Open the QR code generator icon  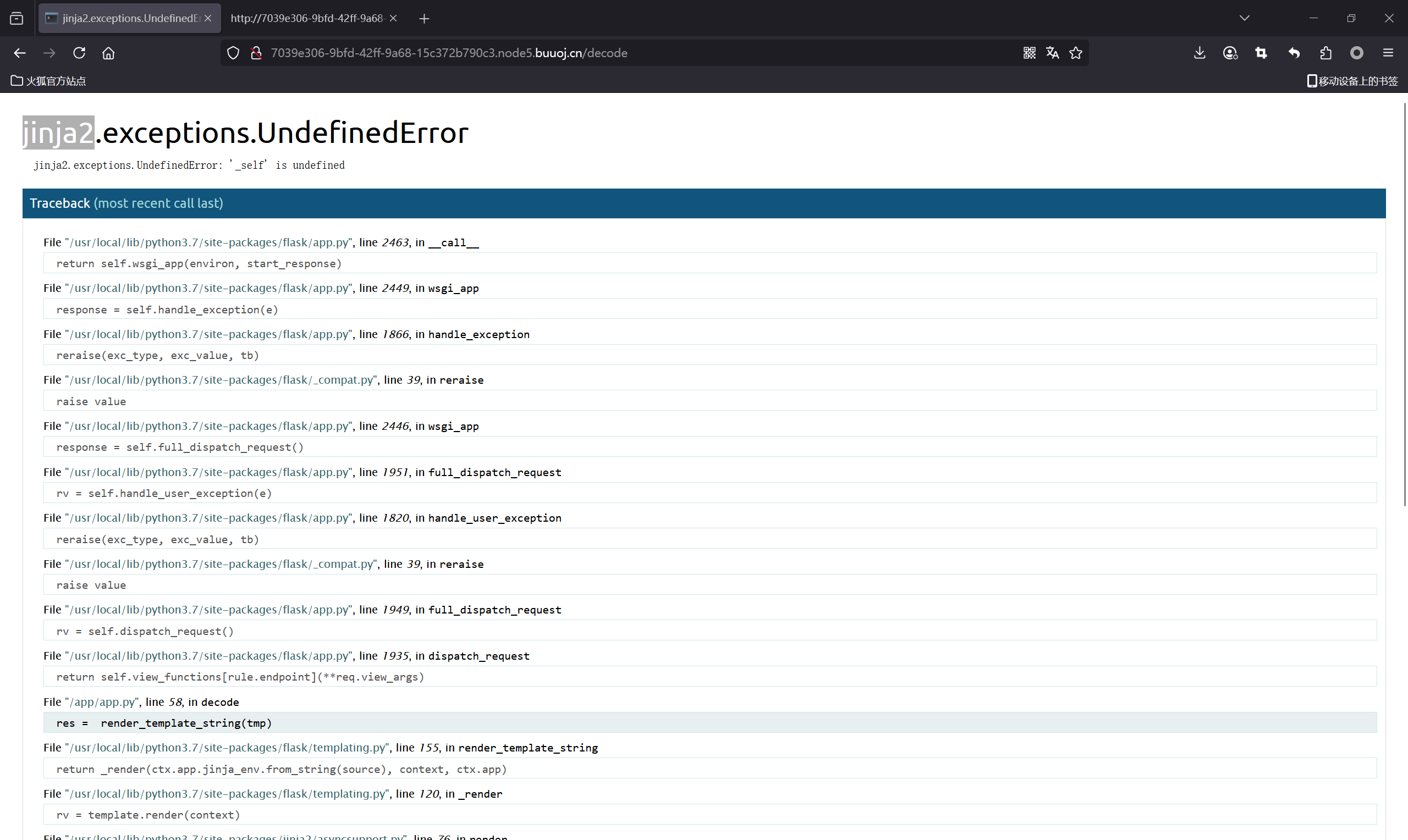(x=1029, y=53)
